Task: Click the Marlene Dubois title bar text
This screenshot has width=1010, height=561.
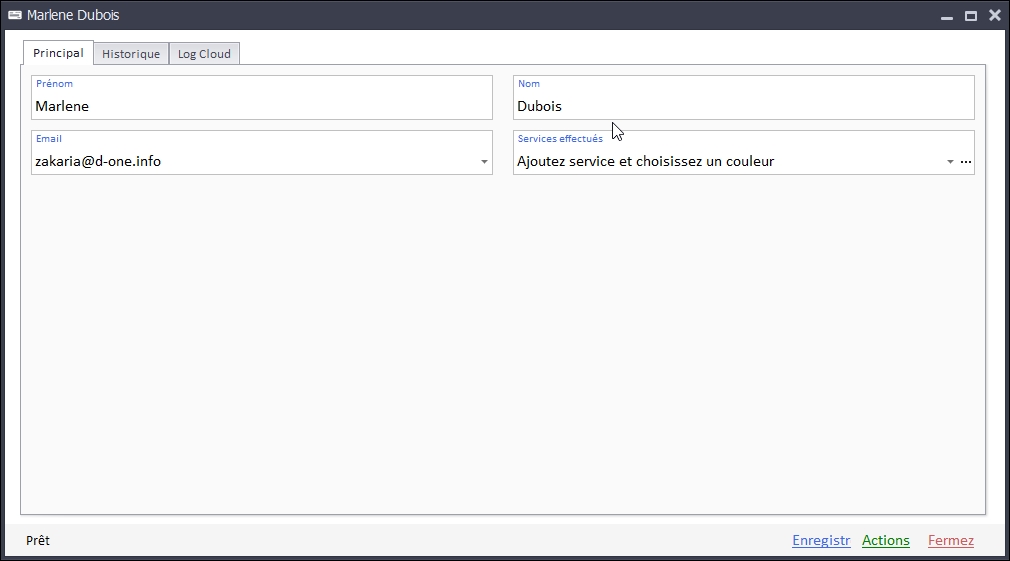Action: (x=73, y=15)
